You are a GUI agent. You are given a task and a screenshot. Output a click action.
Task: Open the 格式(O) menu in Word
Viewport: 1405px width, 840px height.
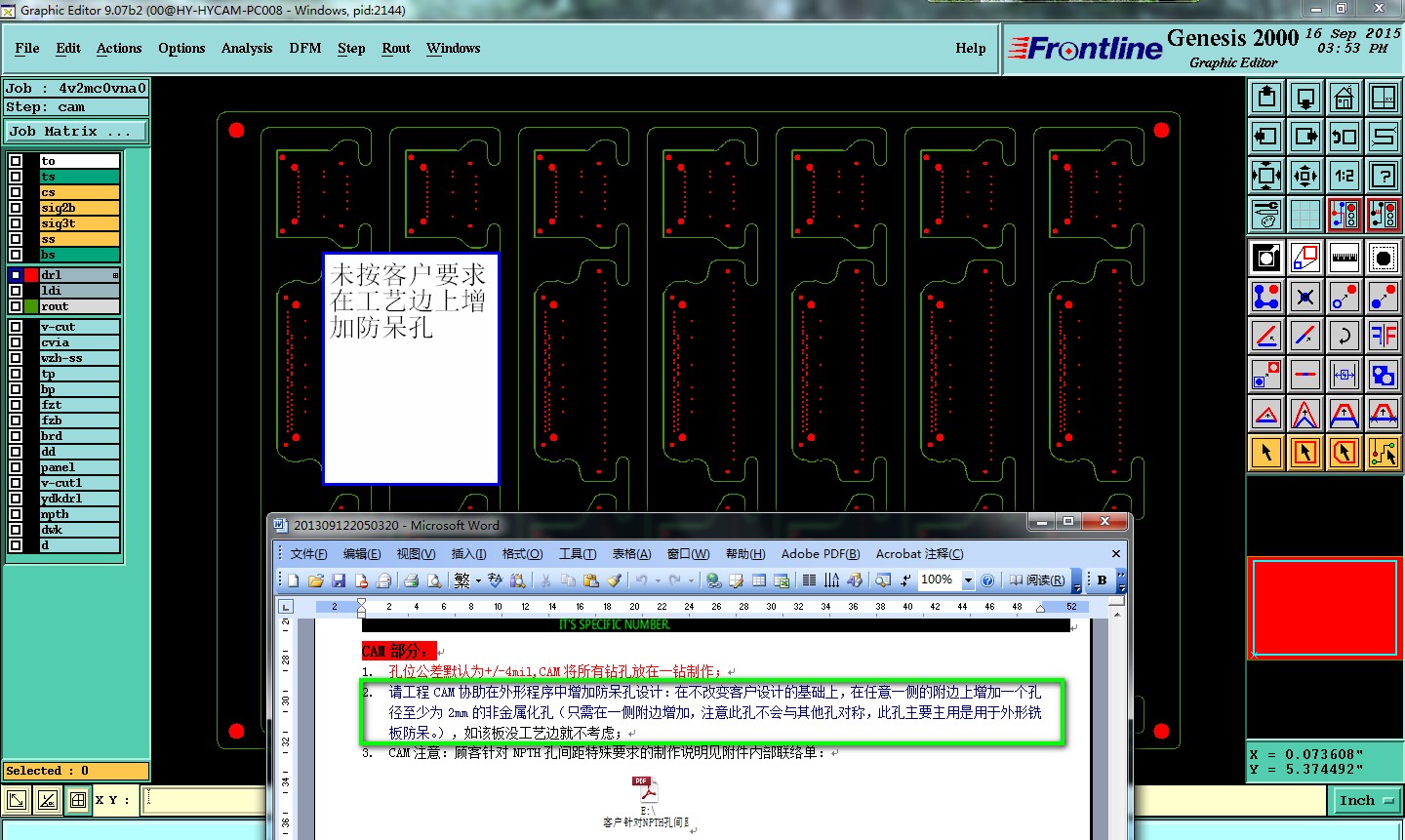point(522,553)
